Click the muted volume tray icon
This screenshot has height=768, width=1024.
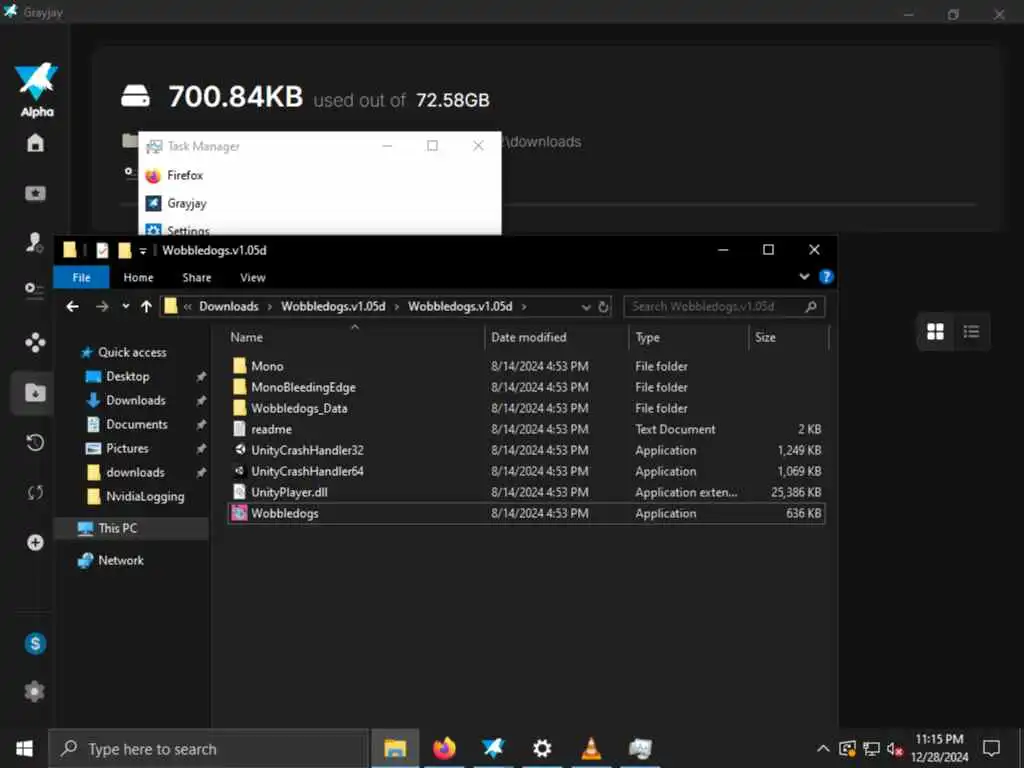coord(895,749)
